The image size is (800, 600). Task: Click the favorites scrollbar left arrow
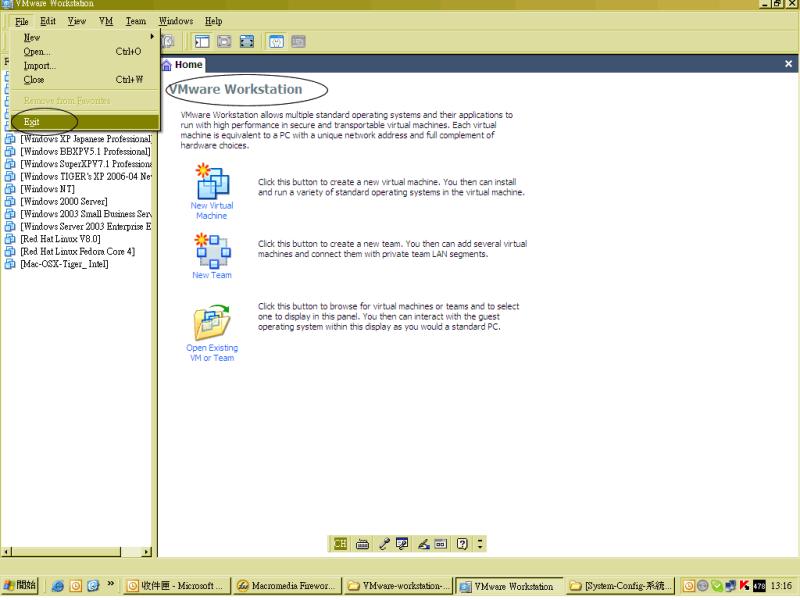(6, 552)
